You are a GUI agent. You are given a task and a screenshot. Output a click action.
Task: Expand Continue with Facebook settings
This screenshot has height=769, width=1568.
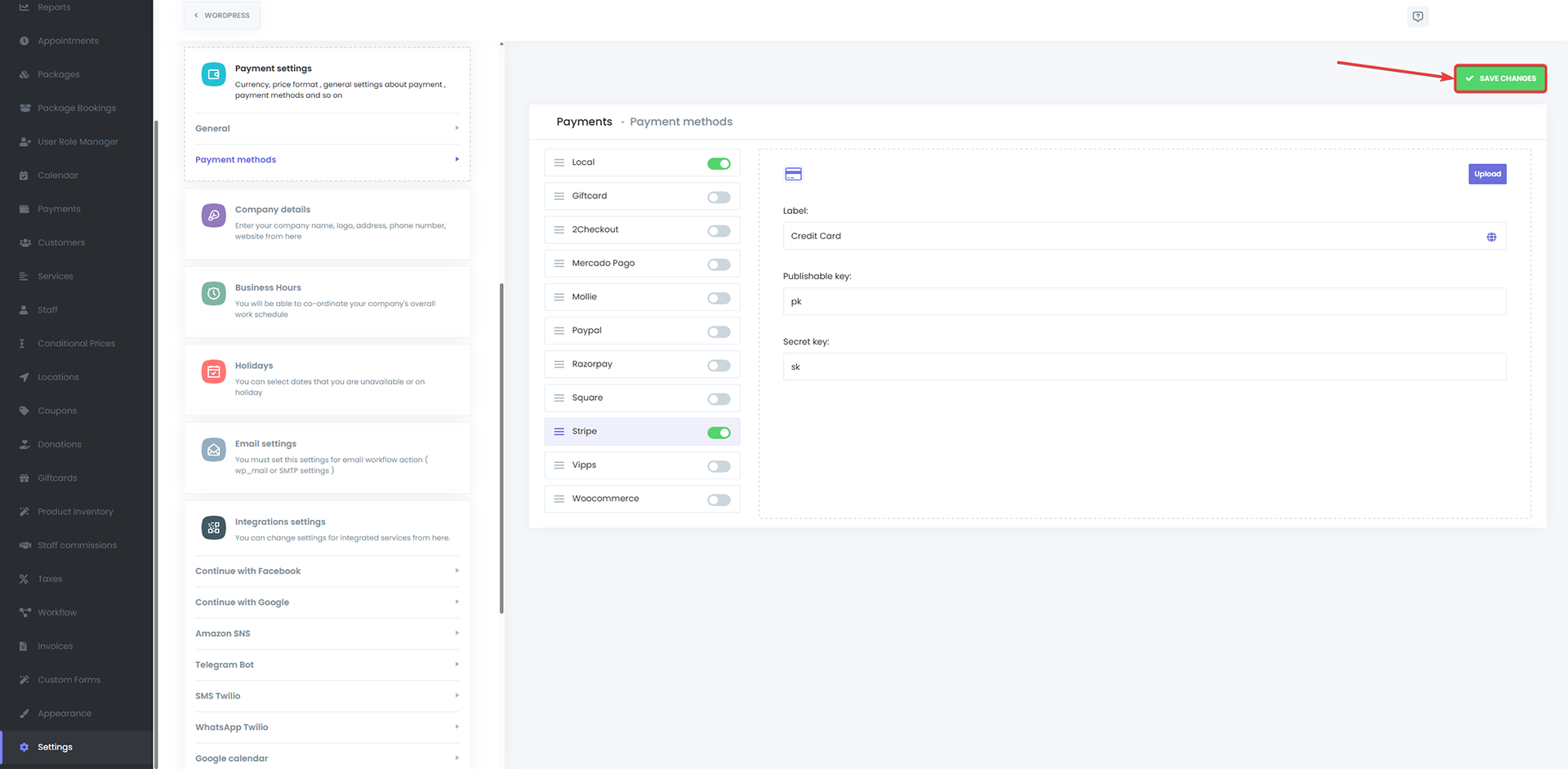click(x=327, y=571)
